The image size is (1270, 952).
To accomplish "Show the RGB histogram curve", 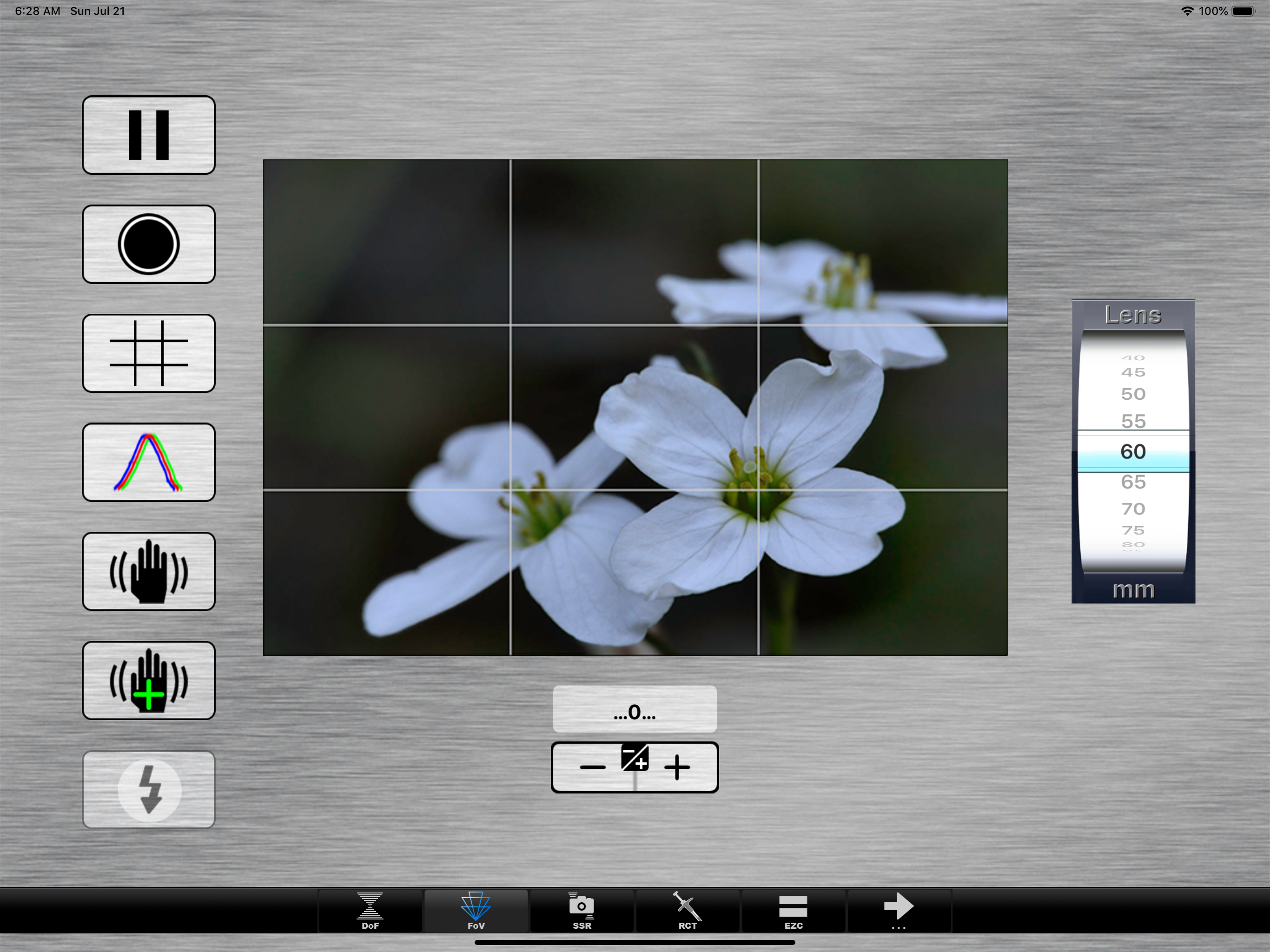I will coord(148,462).
